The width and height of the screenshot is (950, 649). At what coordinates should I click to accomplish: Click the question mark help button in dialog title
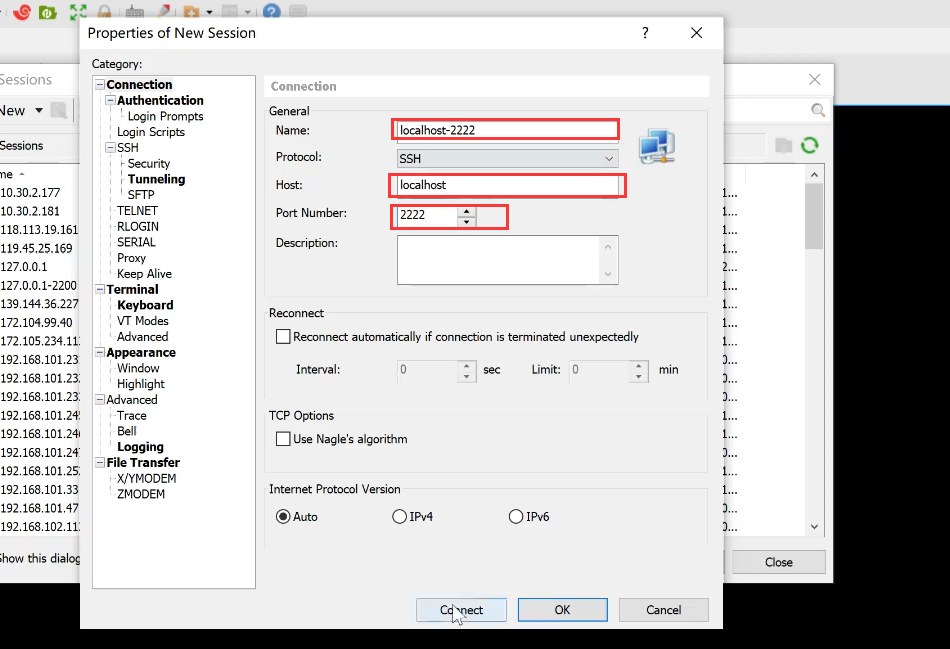(645, 33)
